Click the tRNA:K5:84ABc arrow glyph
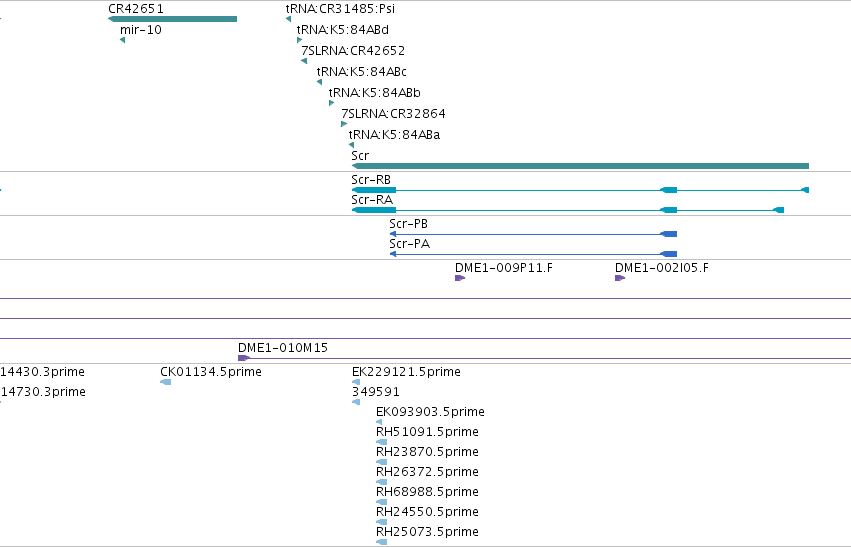Viewport: 851px width, 547px height. [320, 82]
